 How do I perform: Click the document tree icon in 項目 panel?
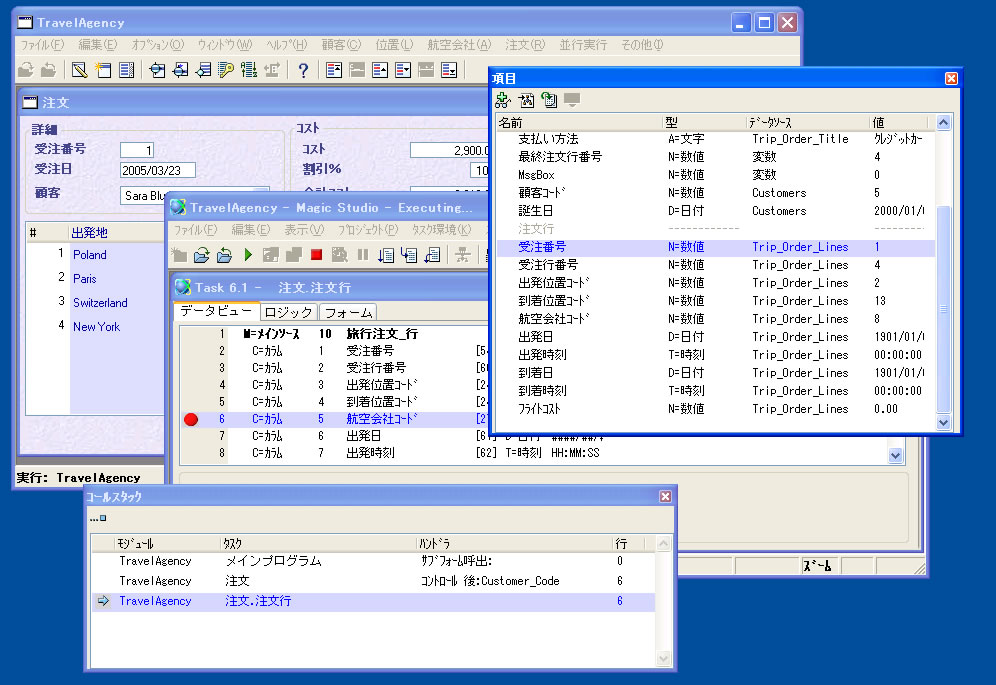tap(526, 100)
